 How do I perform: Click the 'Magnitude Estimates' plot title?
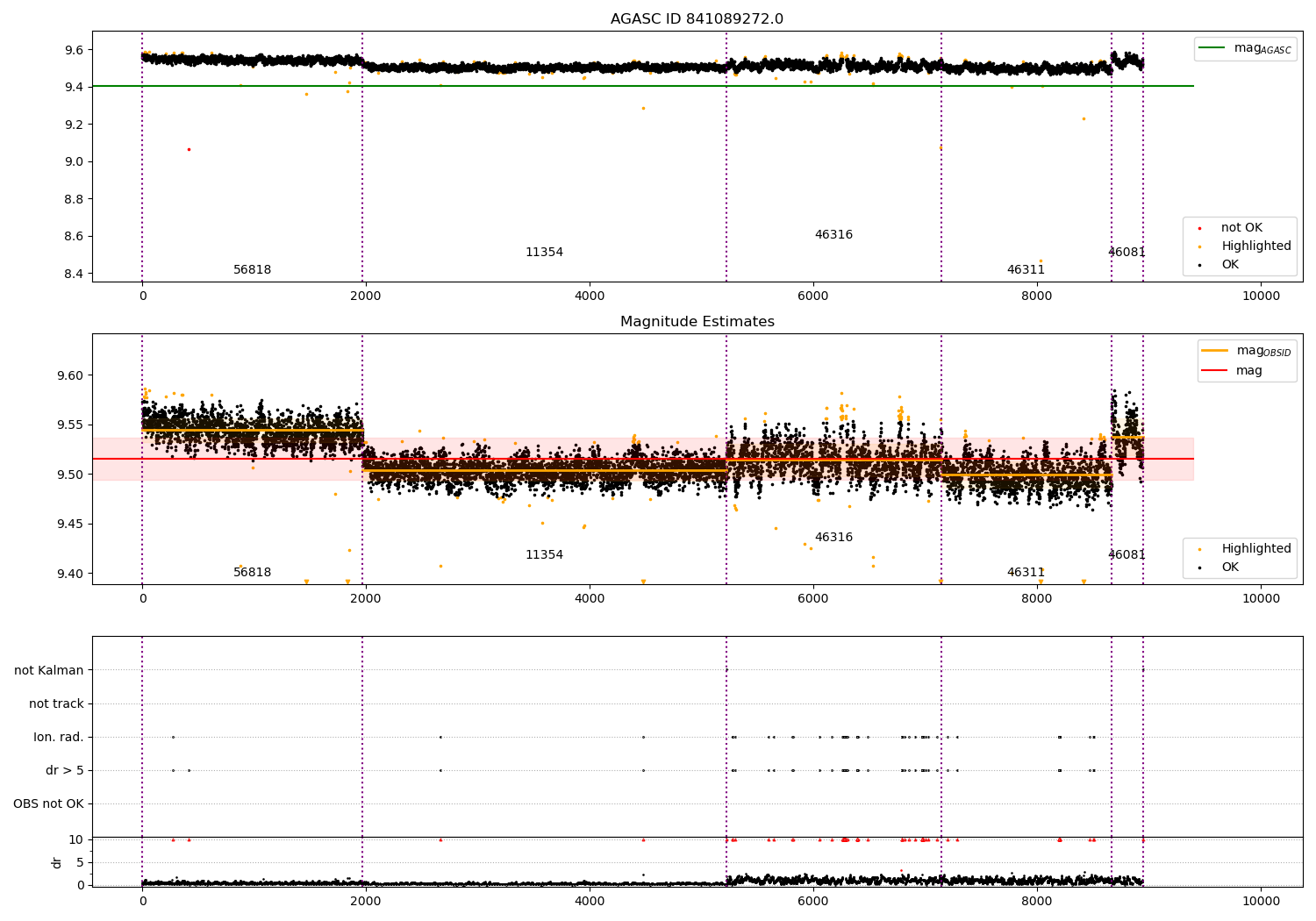click(x=697, y=322)
